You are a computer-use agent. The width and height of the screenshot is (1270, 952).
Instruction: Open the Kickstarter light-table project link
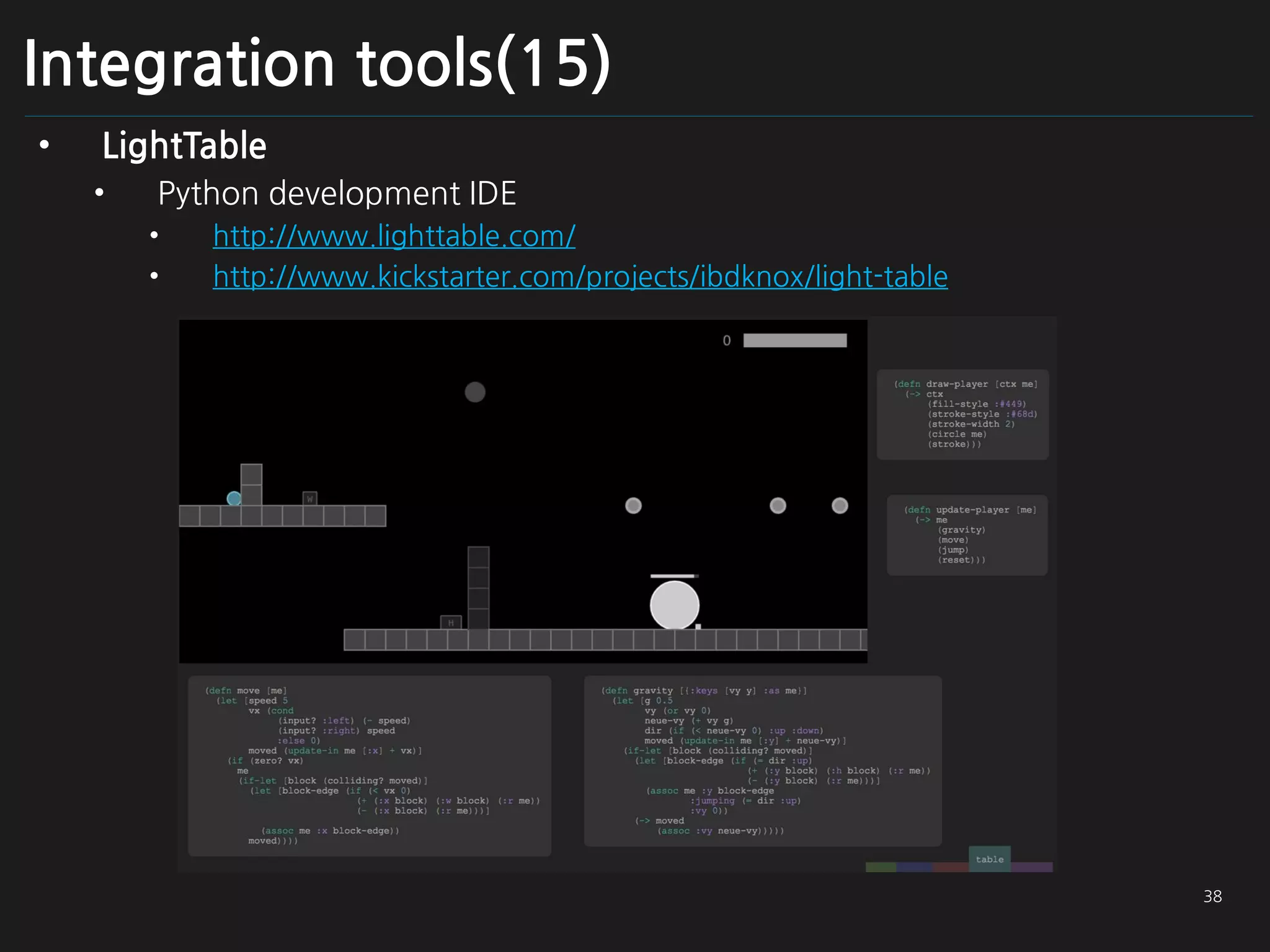[580, 276]
